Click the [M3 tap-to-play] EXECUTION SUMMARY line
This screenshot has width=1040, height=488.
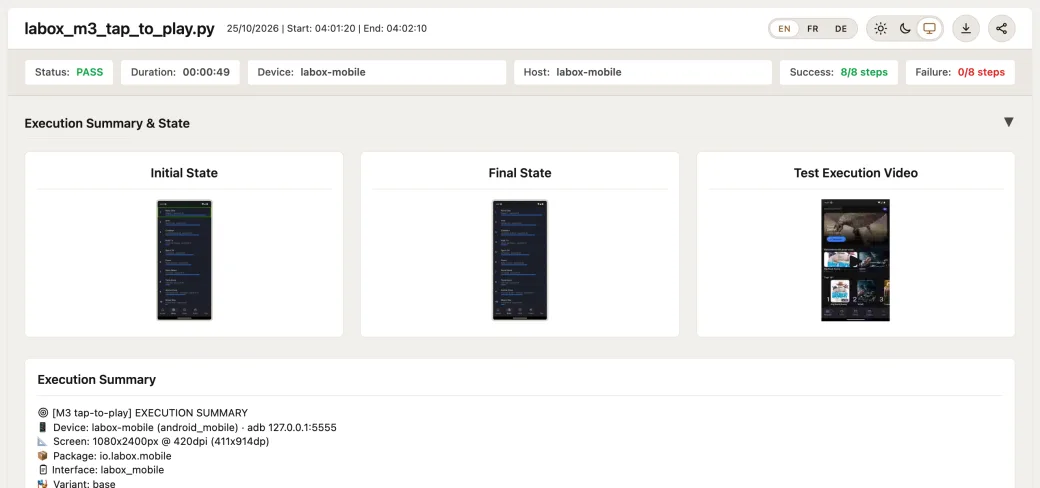pos(143,412)
